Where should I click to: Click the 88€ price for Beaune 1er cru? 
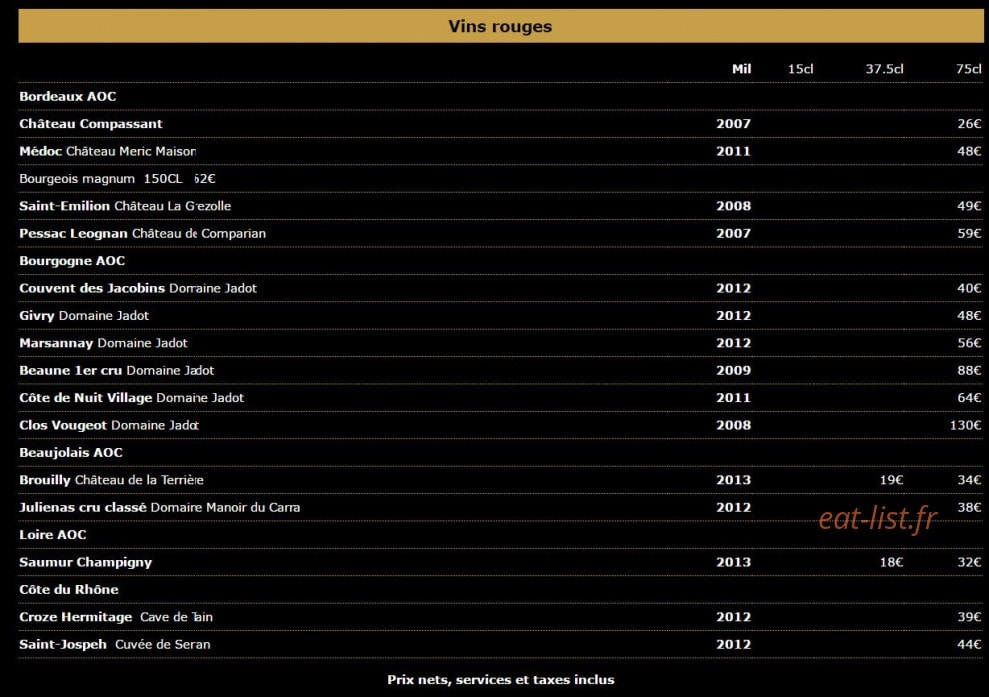click(969, 370)
